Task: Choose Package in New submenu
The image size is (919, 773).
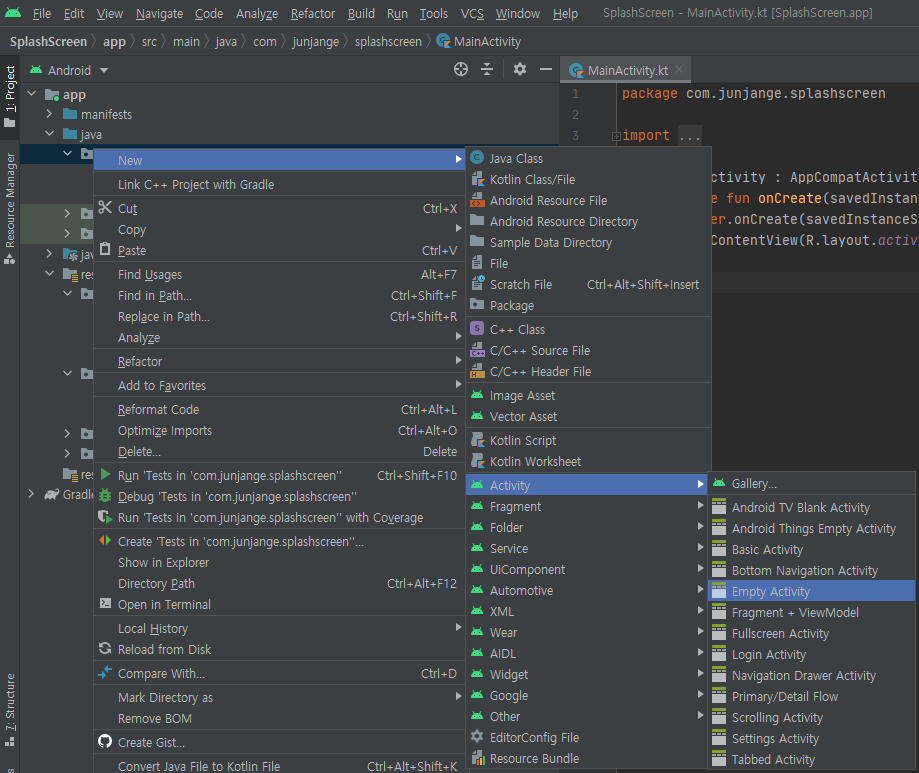Action: click(588, 305)
